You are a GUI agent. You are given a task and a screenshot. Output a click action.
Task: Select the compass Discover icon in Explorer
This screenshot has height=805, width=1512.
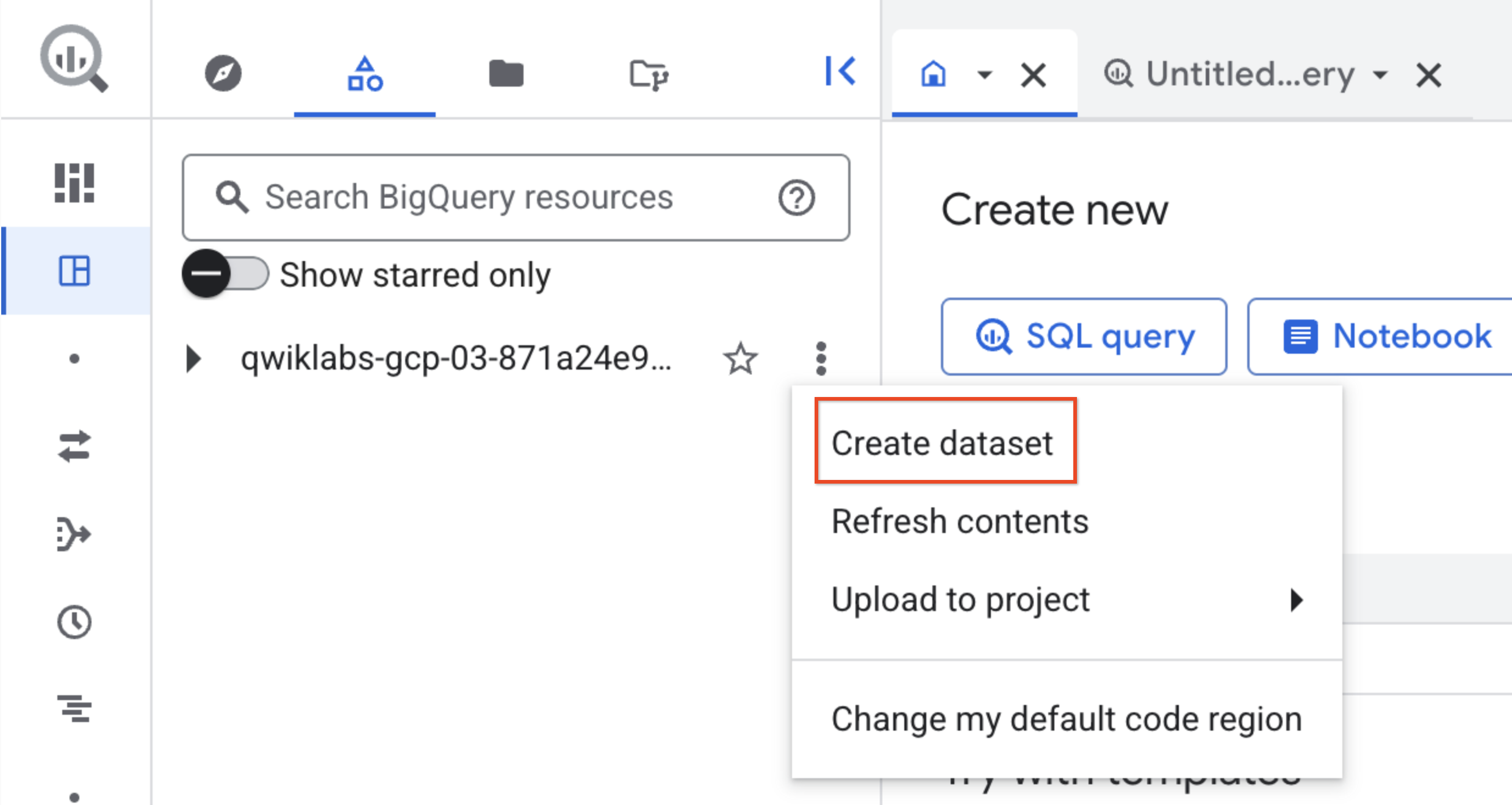[223, 73]
